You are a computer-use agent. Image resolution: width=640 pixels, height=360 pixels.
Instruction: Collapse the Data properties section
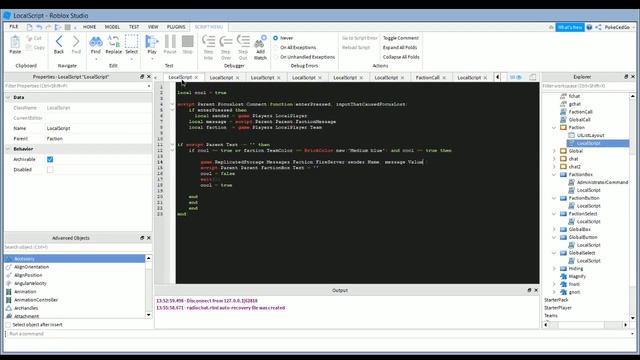pos(8,98)
